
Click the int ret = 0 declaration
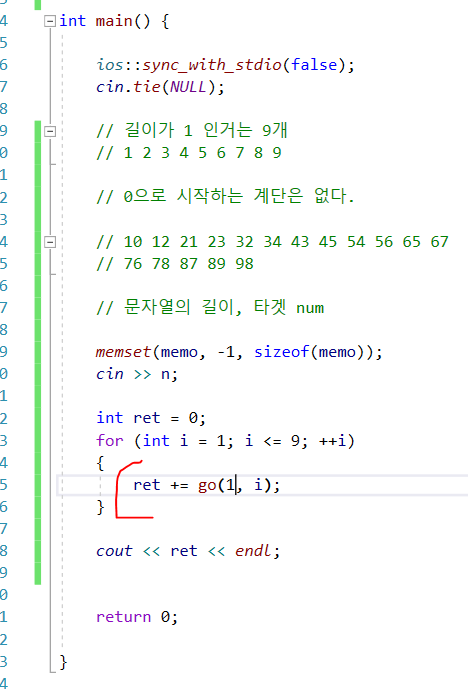(x=151, y=418)
